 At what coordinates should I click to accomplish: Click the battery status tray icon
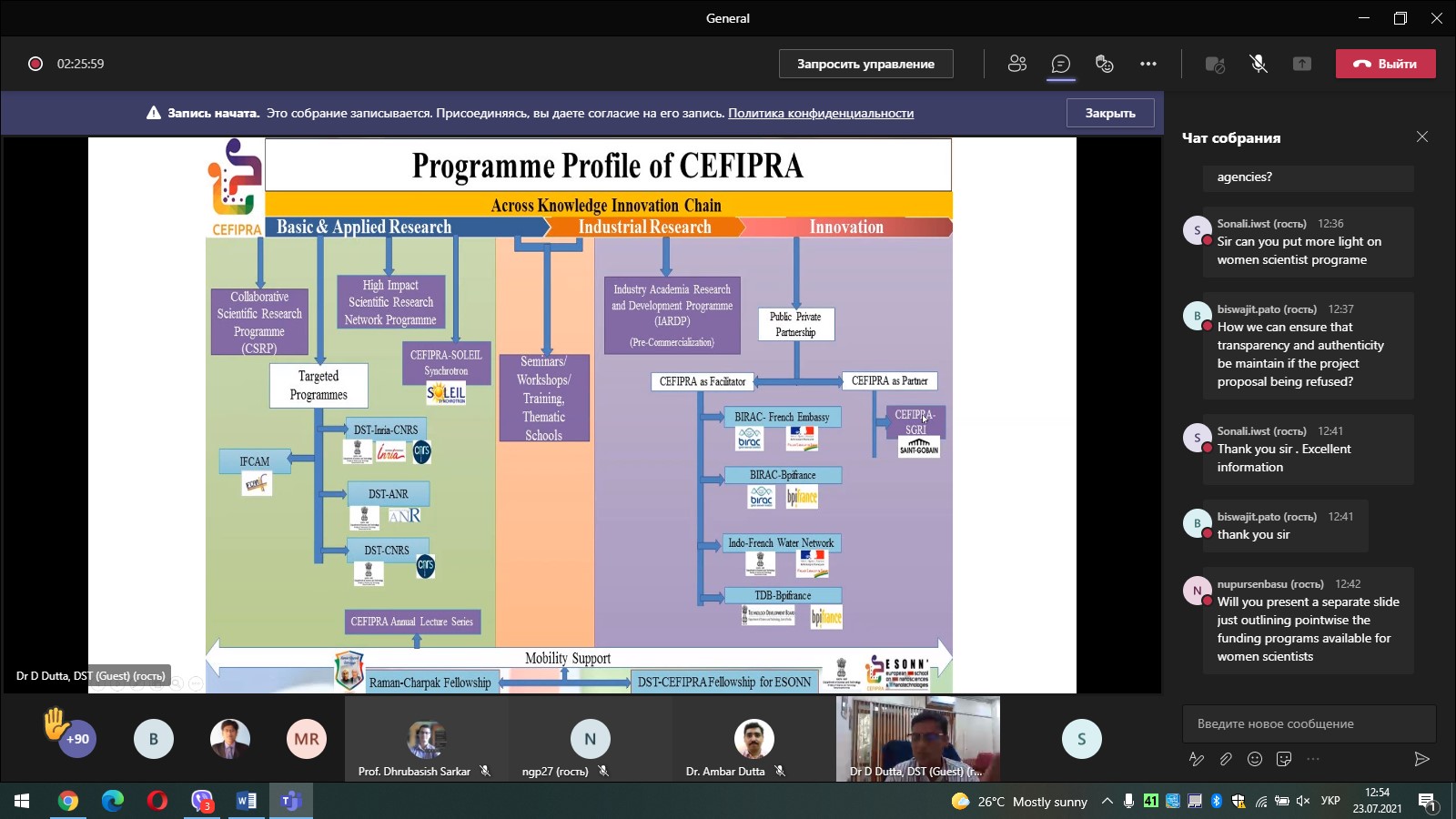[x=1282, y=802]
